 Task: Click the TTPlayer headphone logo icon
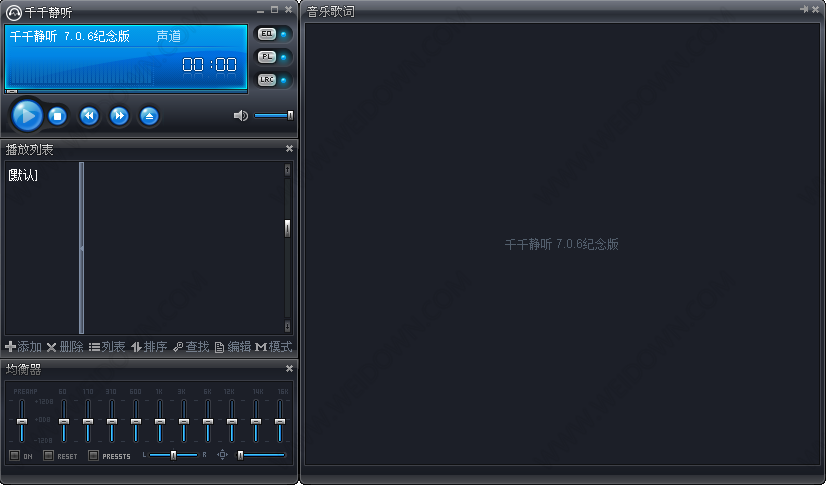pos(13,12)
